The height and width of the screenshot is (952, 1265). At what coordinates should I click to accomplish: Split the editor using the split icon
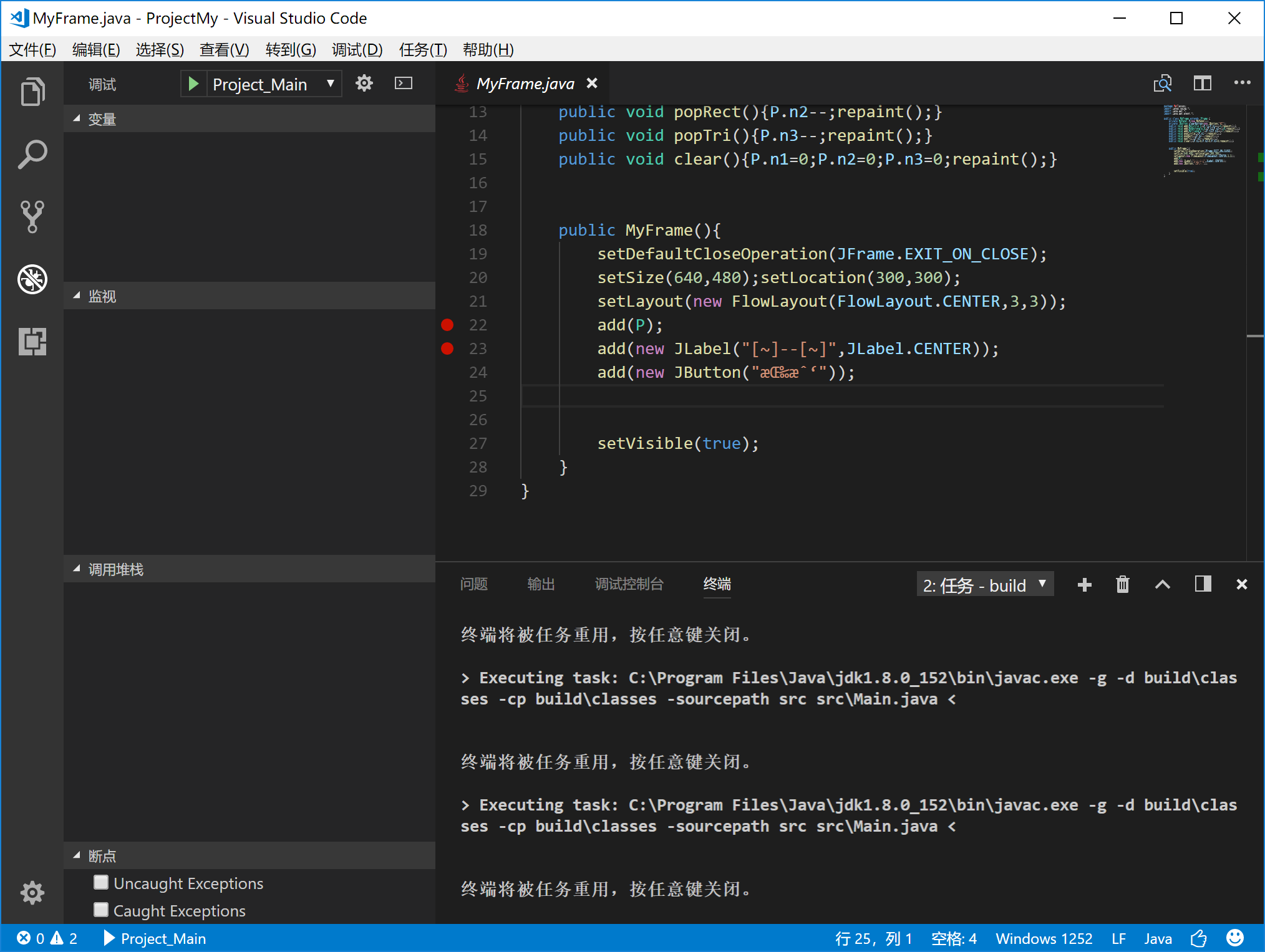(x=1203, y=83)
